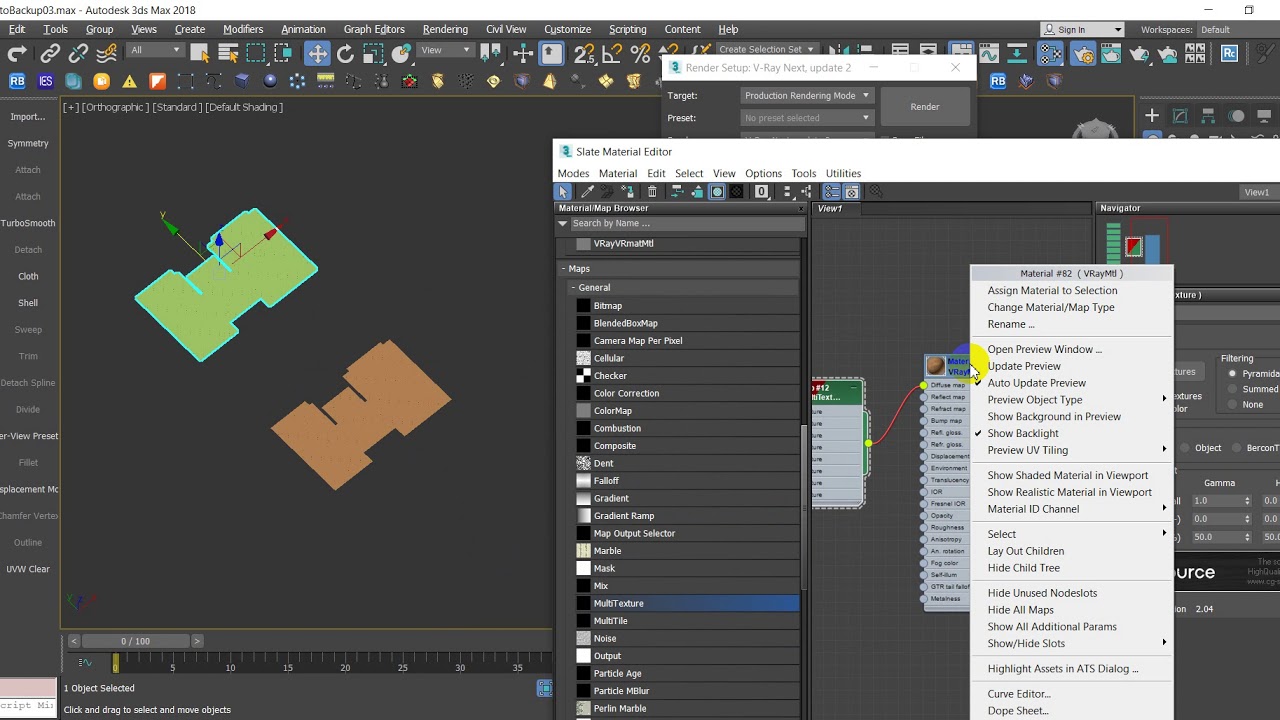The height and width of the screenshot is (720, 1280).
Task: Click the Unlink Selection icon
Action: click(80, 54)
